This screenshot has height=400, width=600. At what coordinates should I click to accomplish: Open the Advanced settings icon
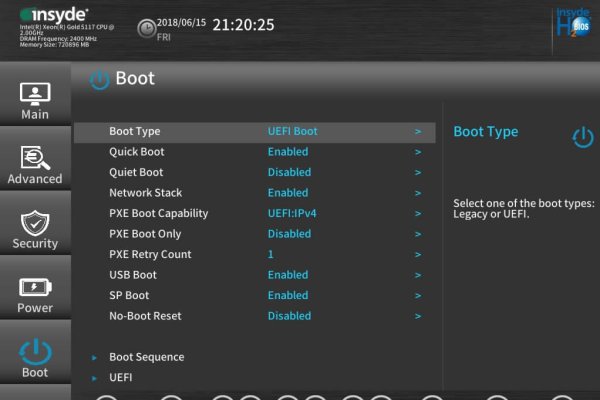35,158
